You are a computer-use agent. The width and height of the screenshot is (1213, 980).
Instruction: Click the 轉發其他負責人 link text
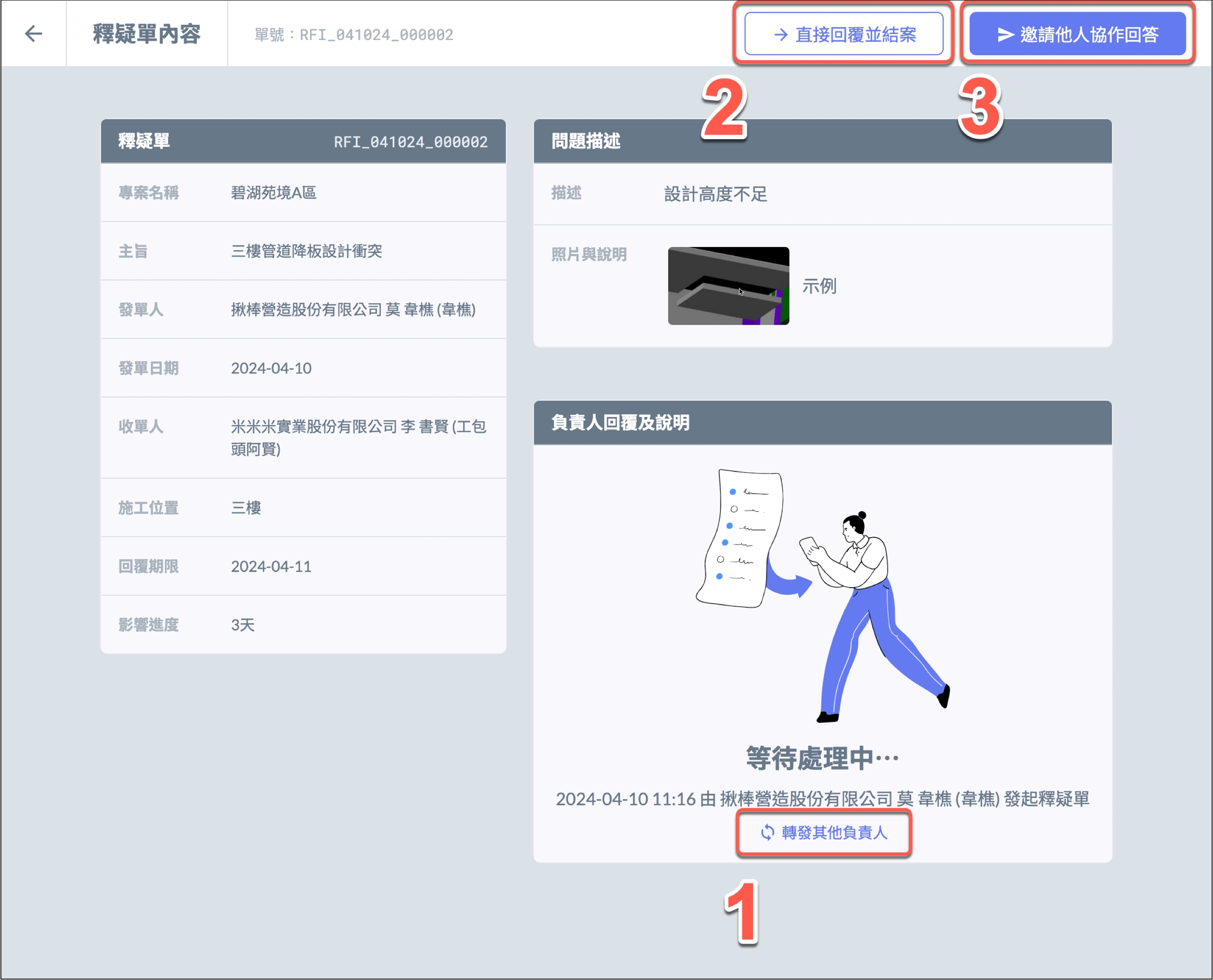click(x=834, y=832)
